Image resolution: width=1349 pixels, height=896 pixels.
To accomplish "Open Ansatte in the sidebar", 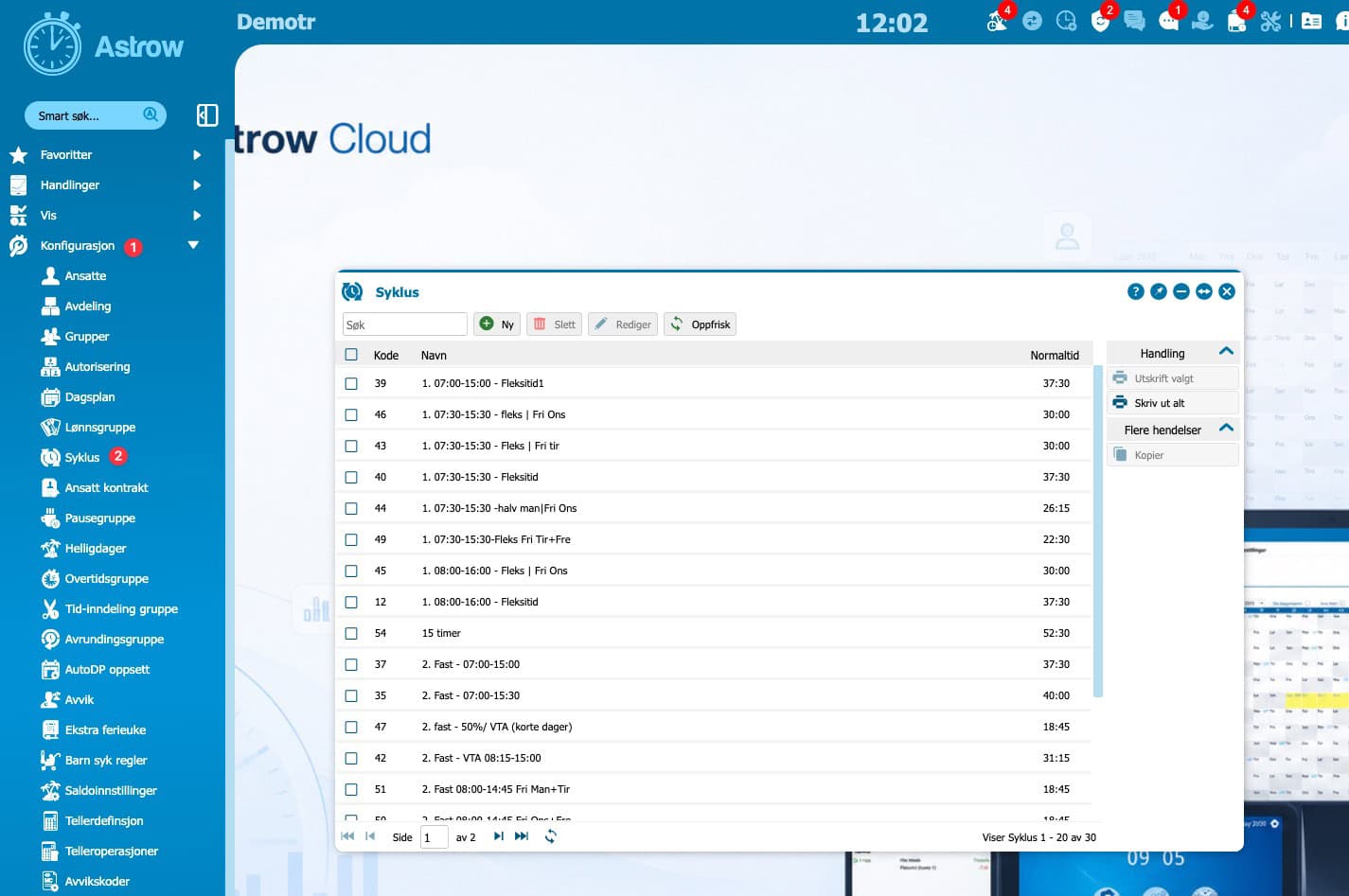I will [85, 276].
